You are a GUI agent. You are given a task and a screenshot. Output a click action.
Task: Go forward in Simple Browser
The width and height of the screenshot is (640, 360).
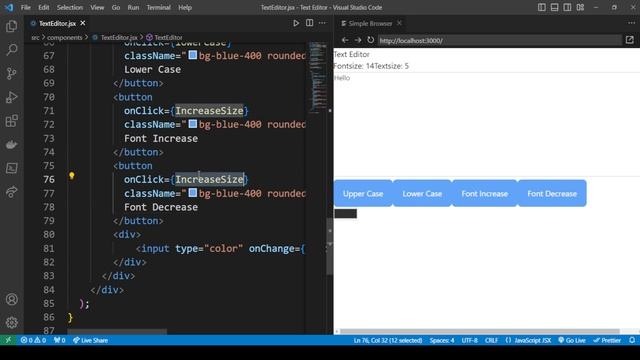(x=358, y=40)
